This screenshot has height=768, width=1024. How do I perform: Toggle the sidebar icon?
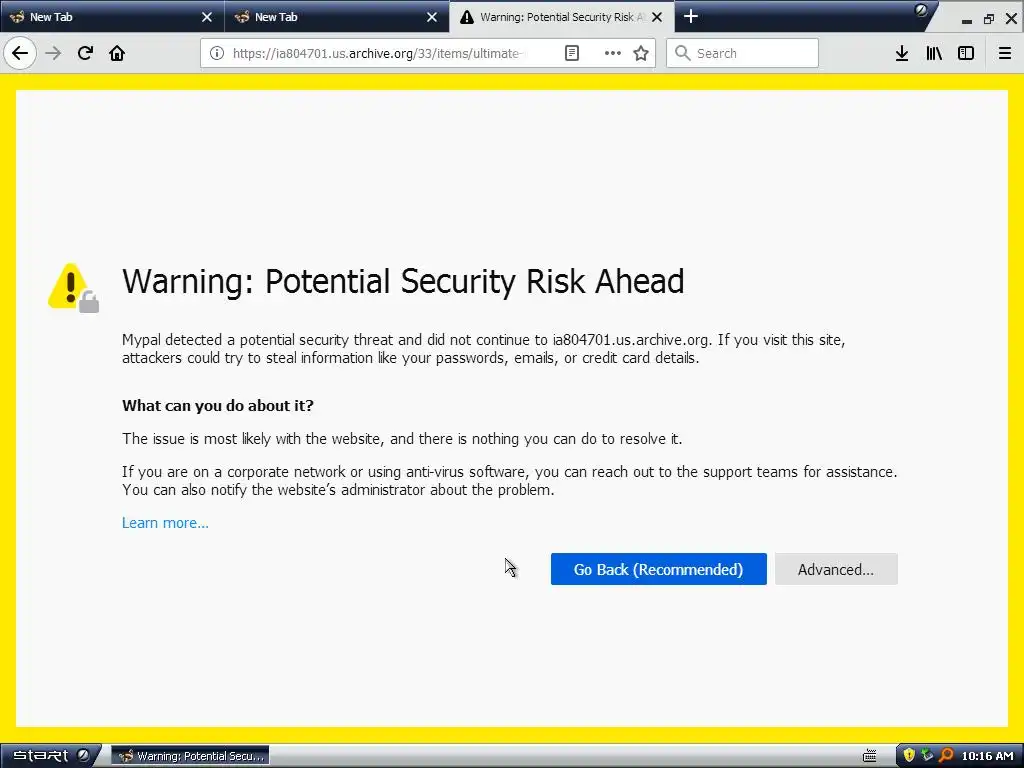[x=966, y=53]
